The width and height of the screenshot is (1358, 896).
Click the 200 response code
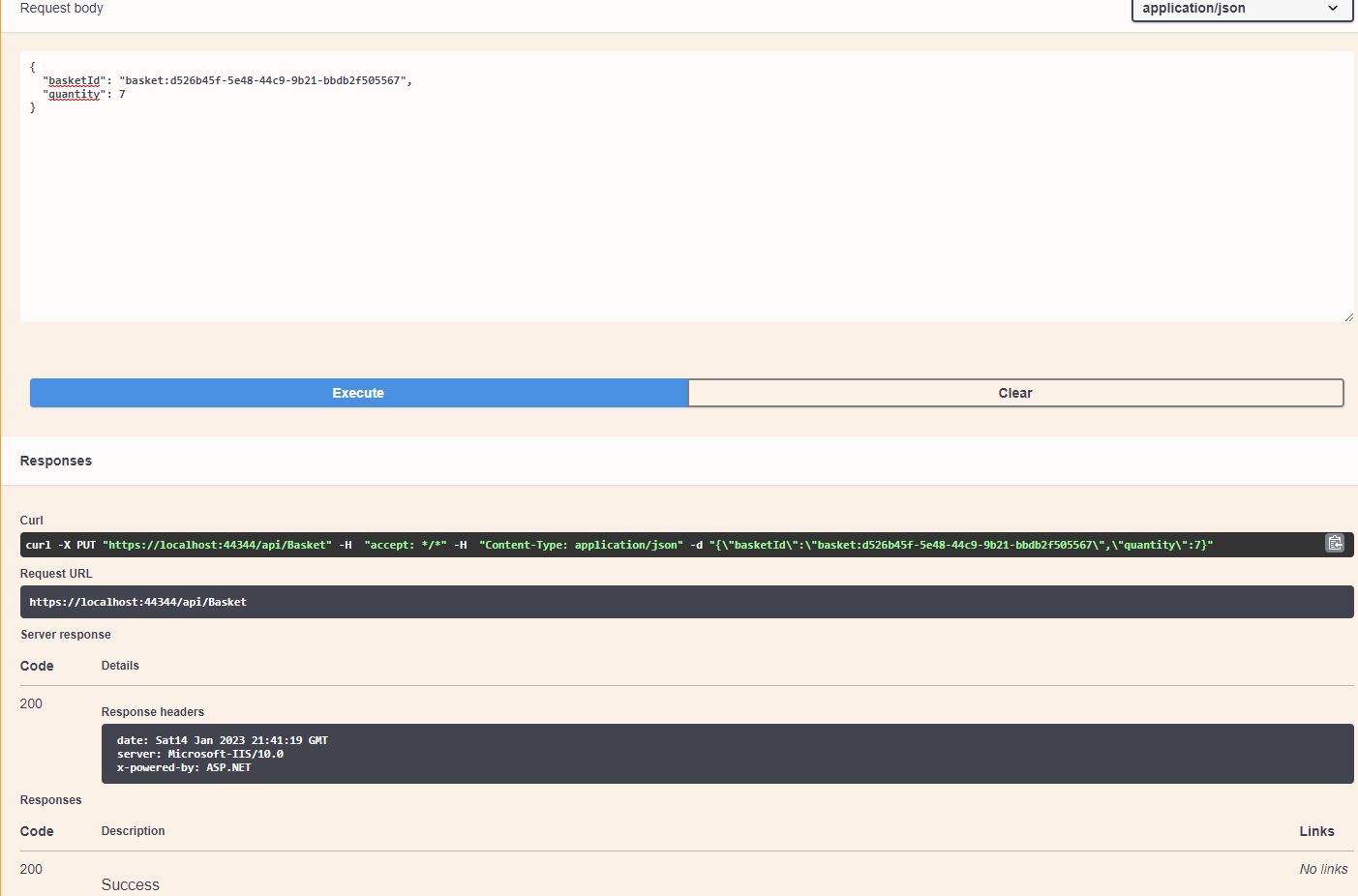pos(30,703)
